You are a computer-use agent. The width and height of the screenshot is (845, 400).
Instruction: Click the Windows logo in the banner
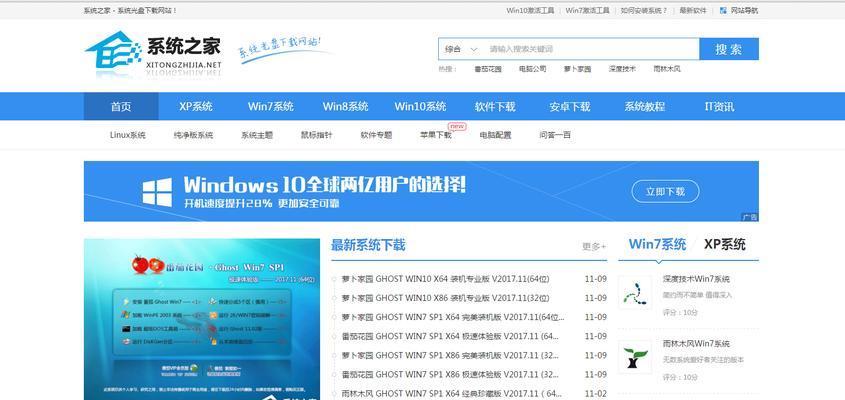click(157, 192)
